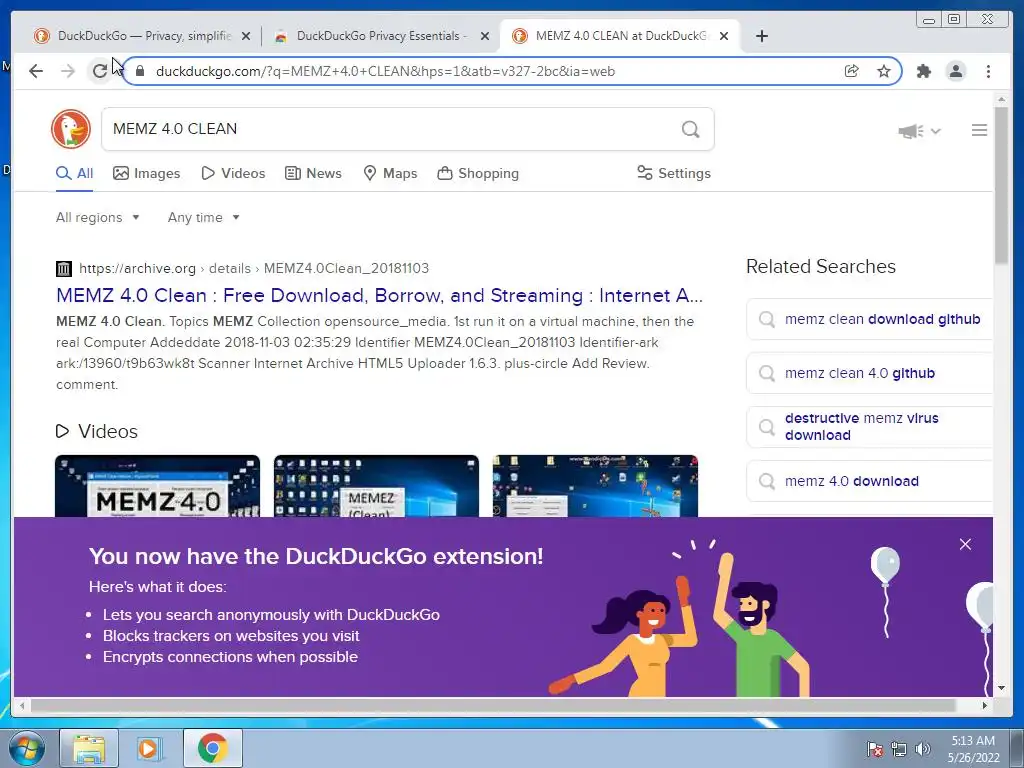Viewport: 1024px width, 768px height.
Task: Open Windows Explorer from the taskbar
Action: point(89,748)
